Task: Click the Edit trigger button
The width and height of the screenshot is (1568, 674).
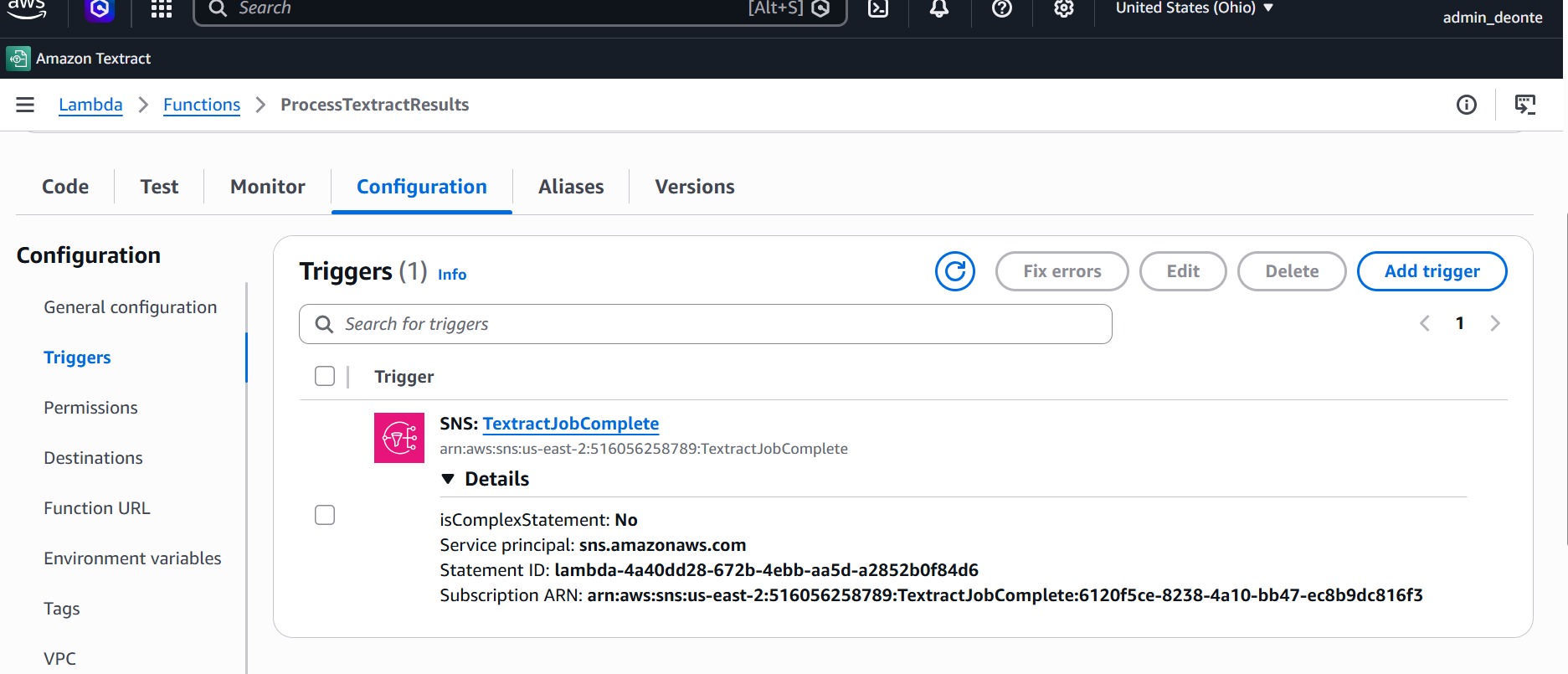Action: tap(1183, 271)
